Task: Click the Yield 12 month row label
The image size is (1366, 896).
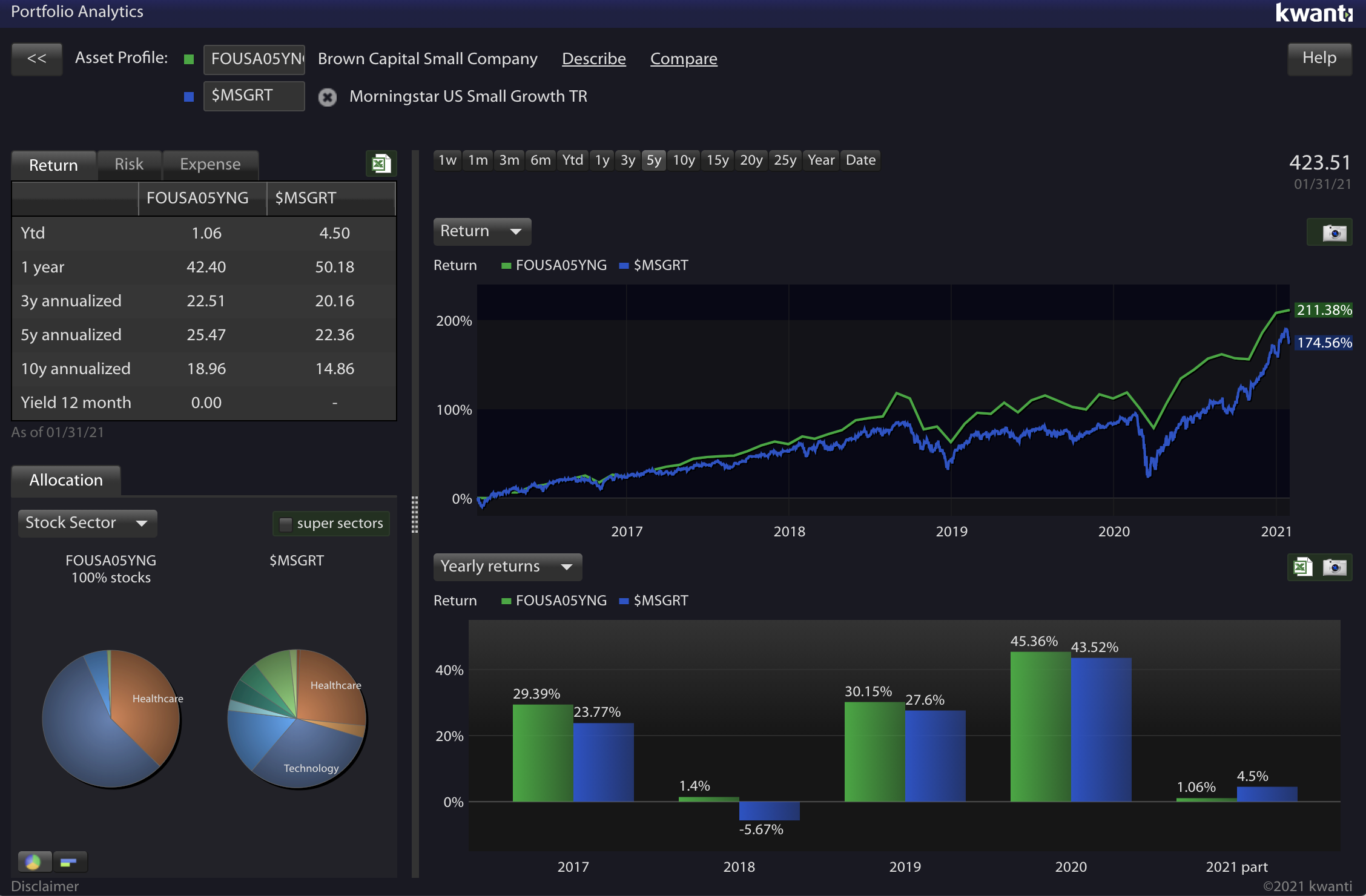Action: coord(76,403)
